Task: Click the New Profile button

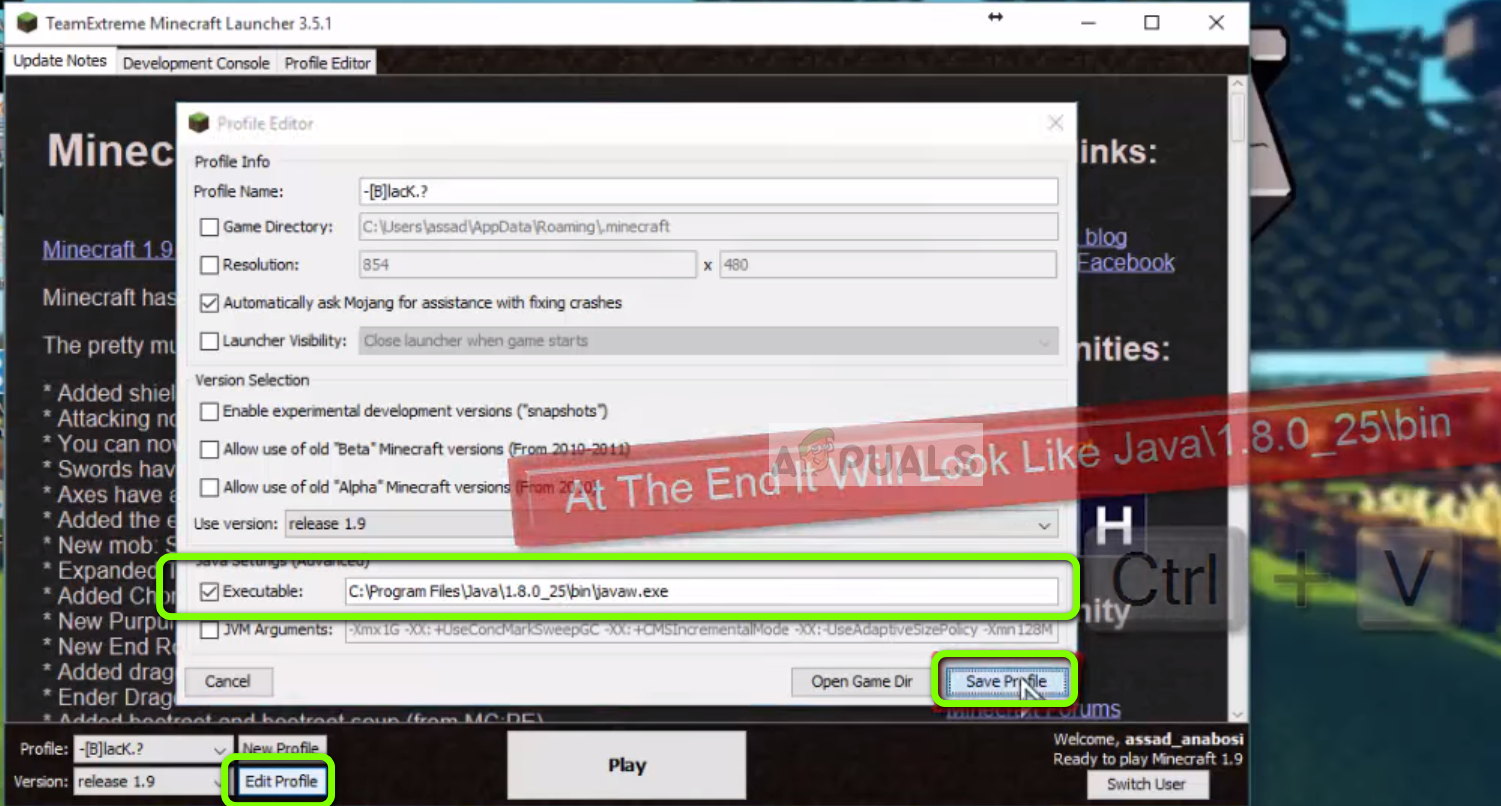Action: (x=281, y=749)
